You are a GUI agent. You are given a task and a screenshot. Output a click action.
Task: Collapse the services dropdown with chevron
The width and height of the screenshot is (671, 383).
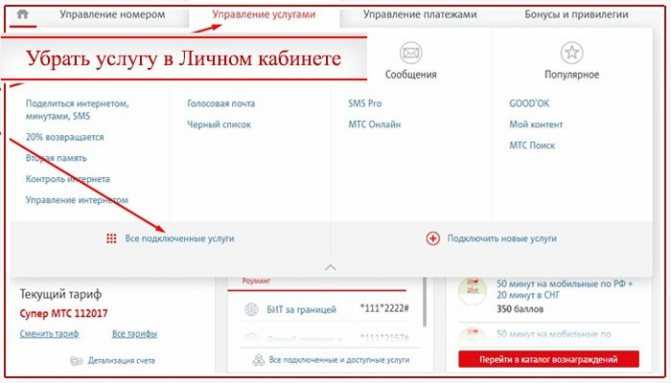point(330,268)
